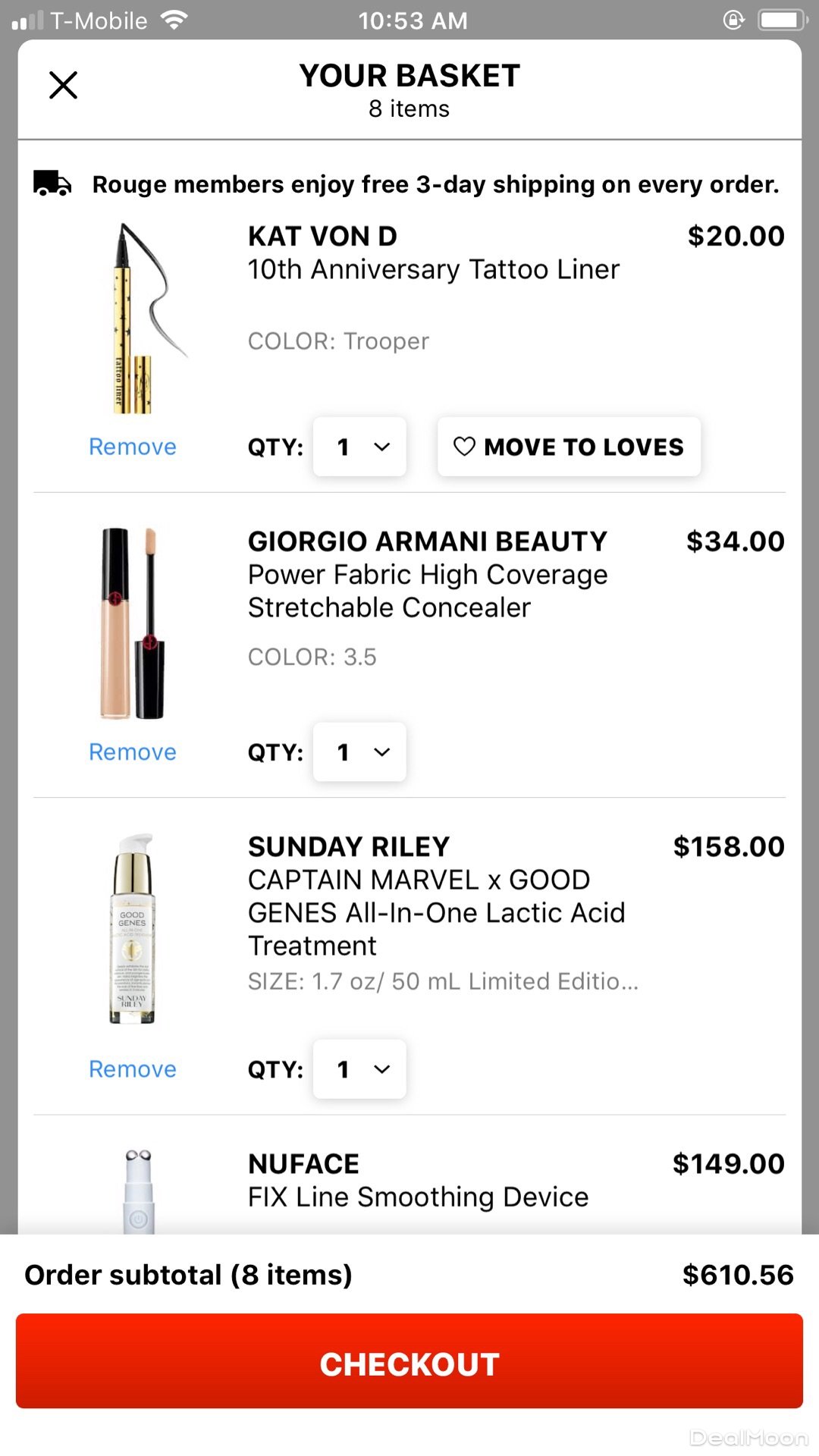The image size is (819, 1456).
Task: Tap the Wi-Fi status icon
Action: (x=174, y=20)
